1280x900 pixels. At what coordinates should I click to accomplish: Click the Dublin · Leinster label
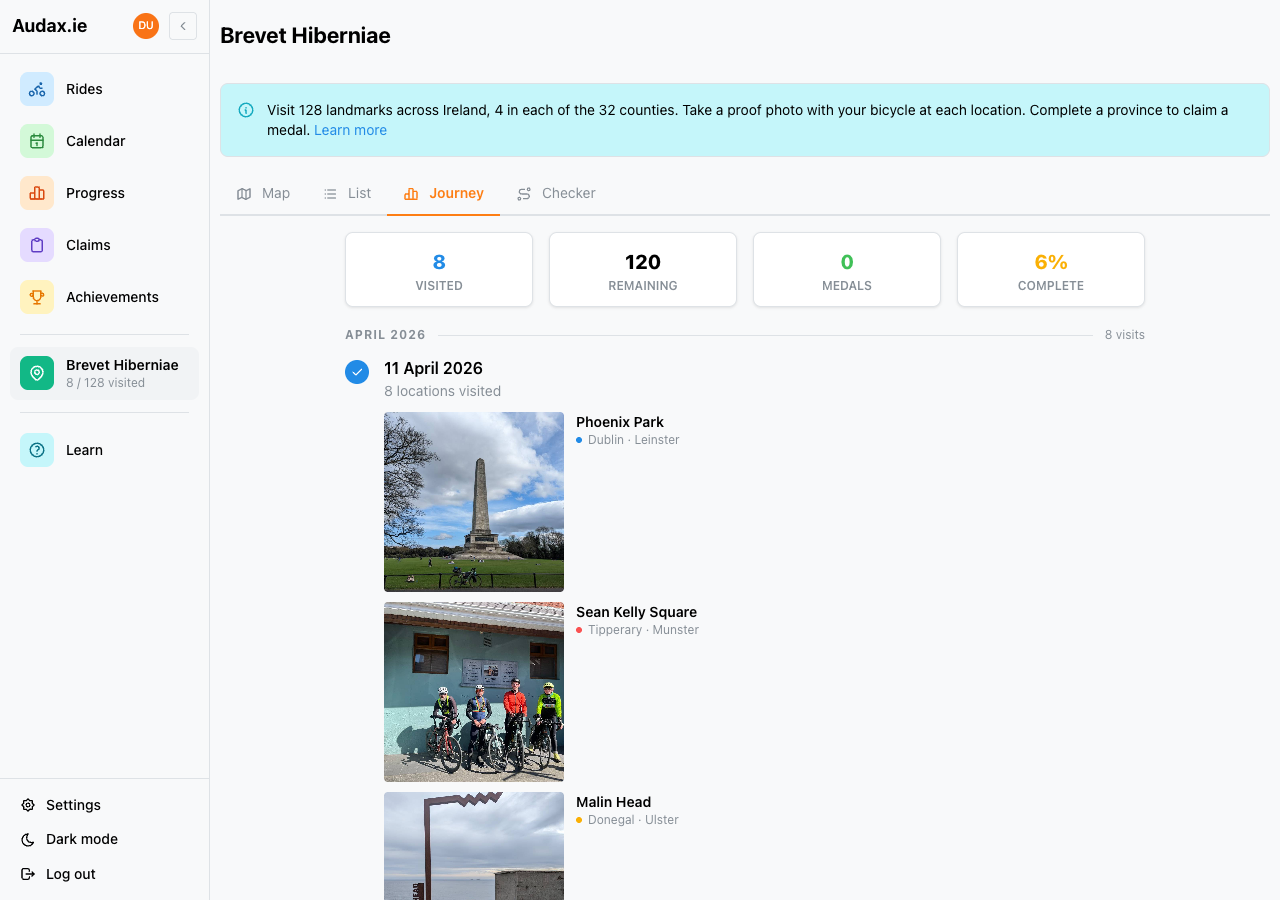coord(633,440)
